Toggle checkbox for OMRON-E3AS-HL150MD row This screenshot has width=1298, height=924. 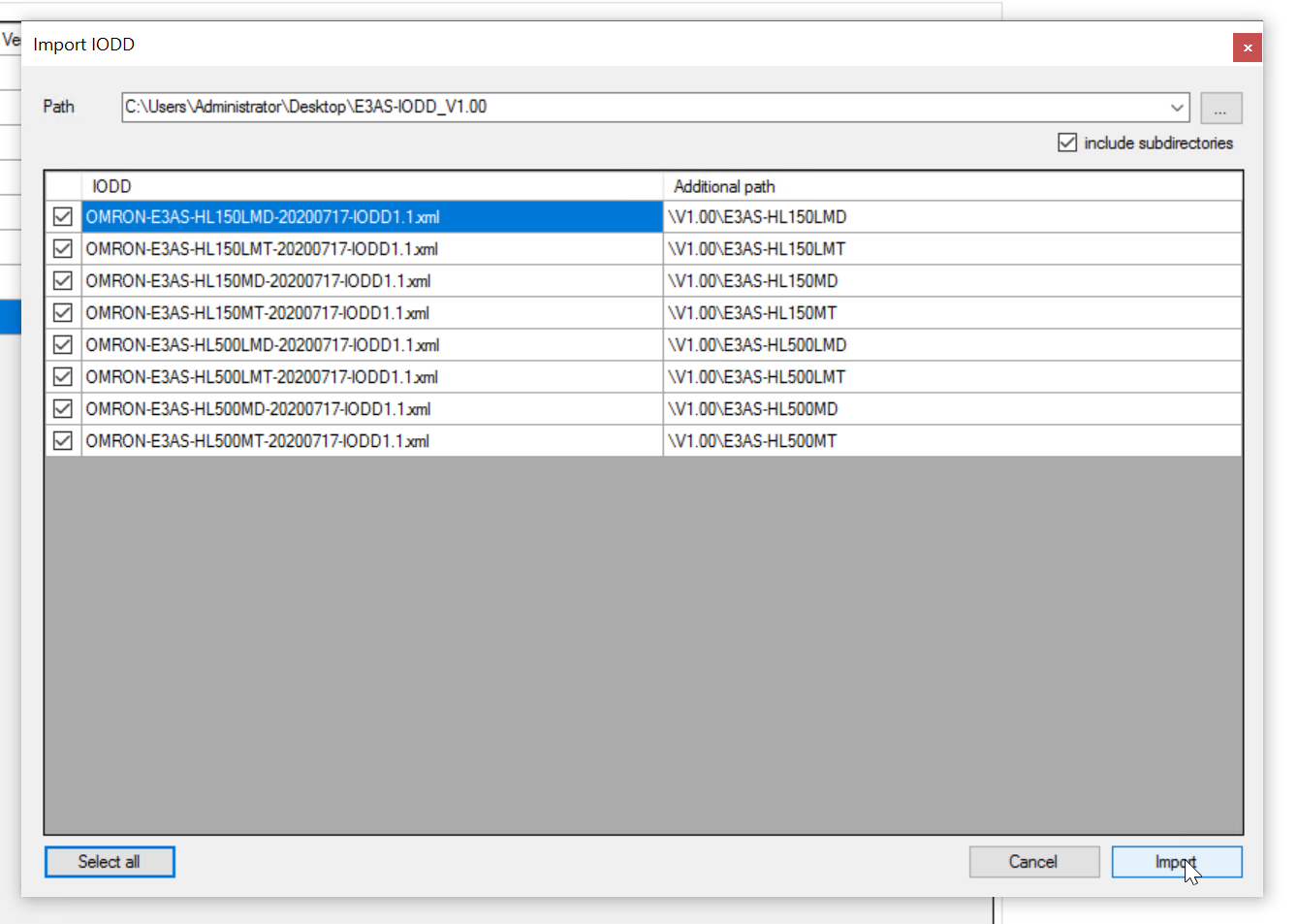[x=63, y=281]
